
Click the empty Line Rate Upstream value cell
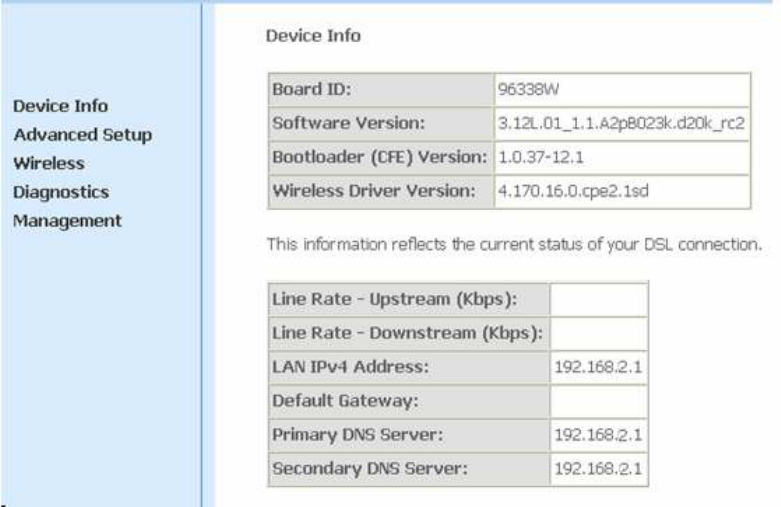[599, 298]
